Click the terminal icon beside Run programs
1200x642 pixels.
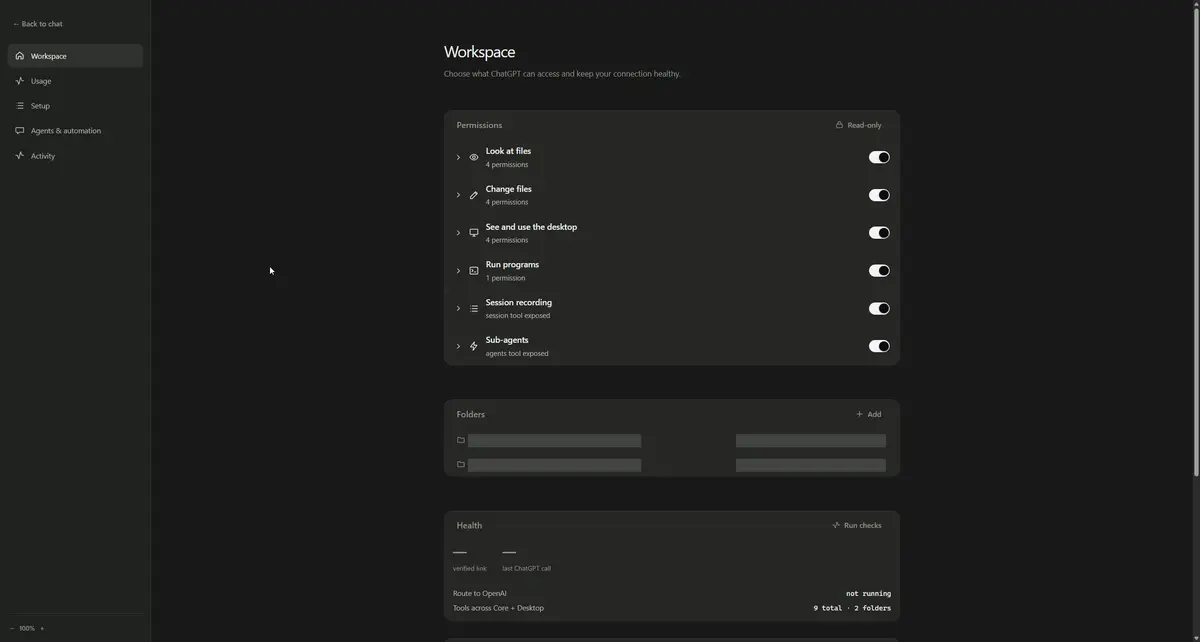[474, 271]
